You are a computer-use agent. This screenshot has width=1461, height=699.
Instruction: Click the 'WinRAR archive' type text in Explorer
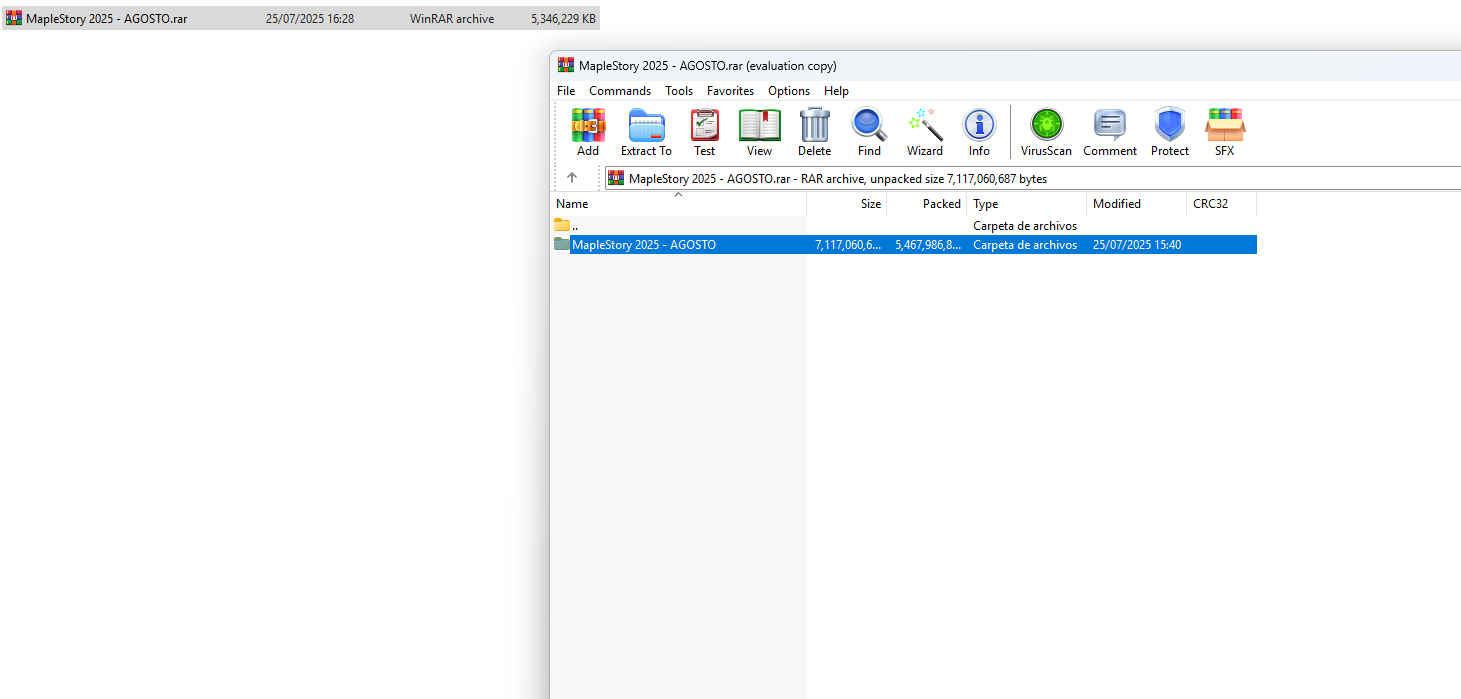452,19
